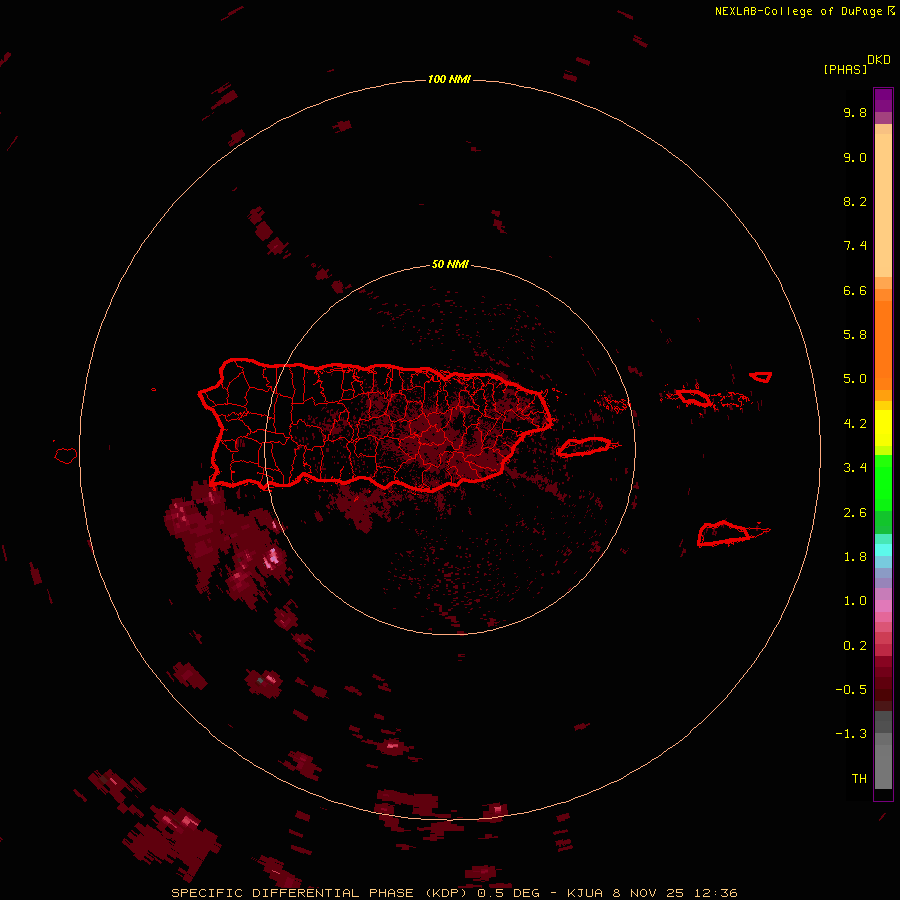Click the 2.6 scale value

point(855,513)
